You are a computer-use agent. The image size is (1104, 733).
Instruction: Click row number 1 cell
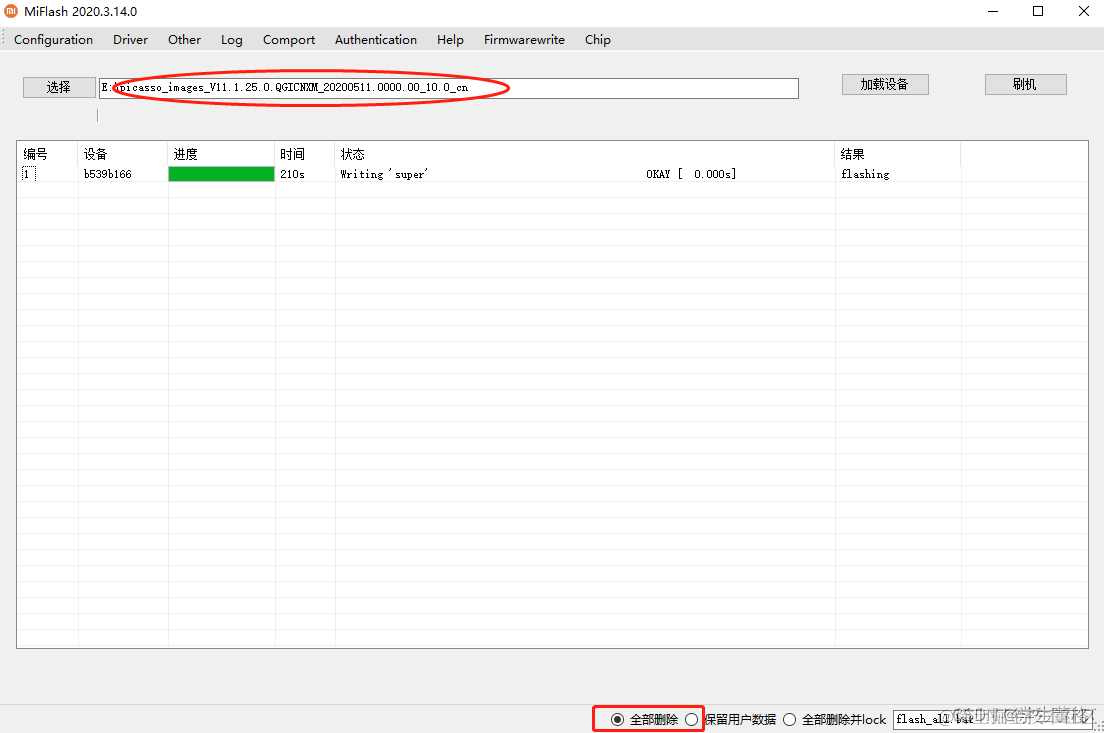[28, 174]
